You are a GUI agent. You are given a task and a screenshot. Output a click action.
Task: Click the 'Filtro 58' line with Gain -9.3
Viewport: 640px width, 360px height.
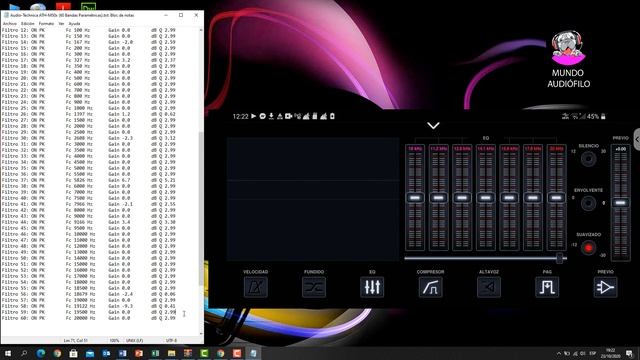[89, 306]
